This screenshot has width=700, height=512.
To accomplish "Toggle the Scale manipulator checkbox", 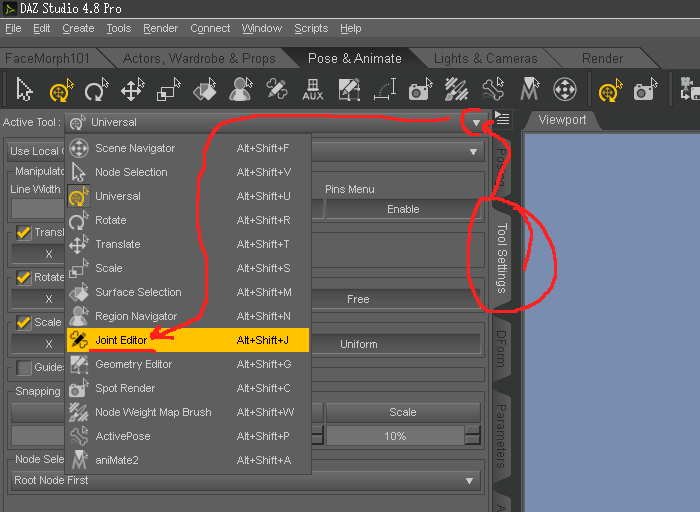I will 23,322.
